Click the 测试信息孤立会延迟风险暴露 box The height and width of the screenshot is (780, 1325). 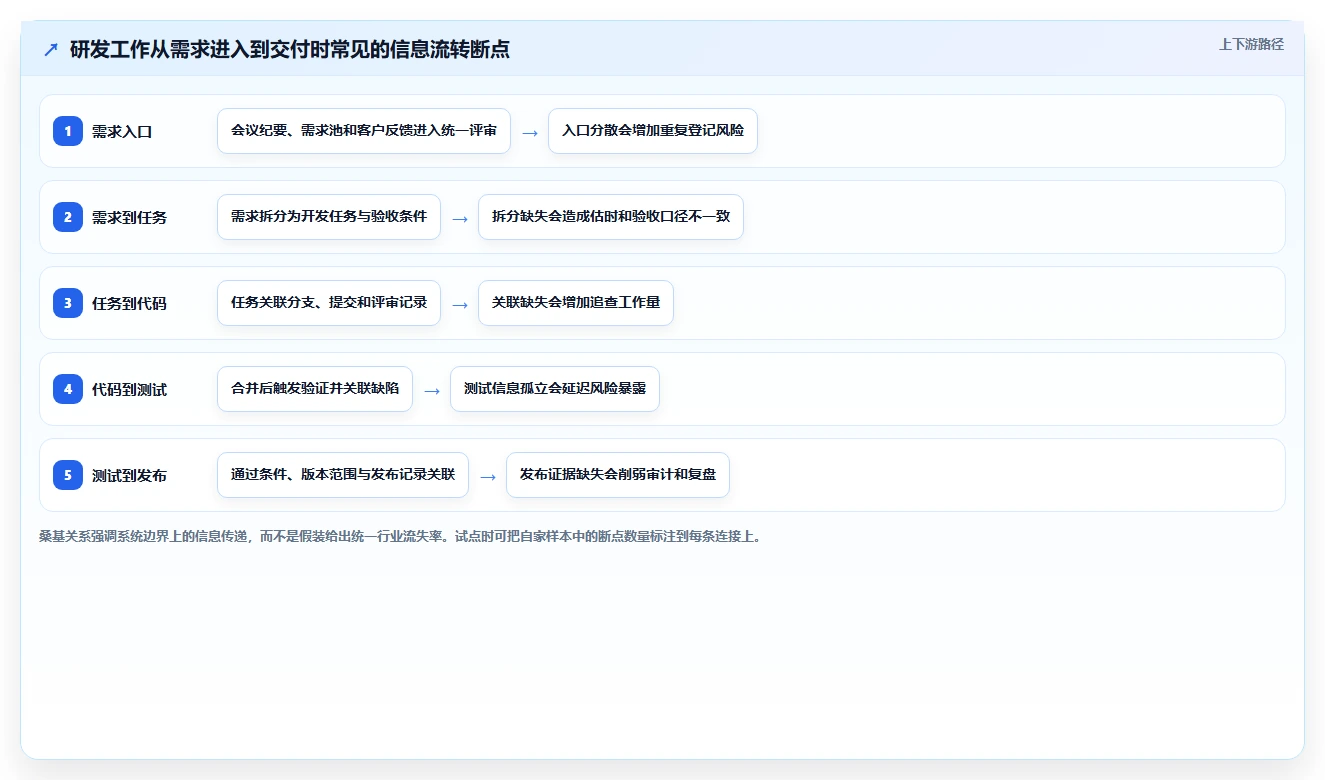coord(555,389)
